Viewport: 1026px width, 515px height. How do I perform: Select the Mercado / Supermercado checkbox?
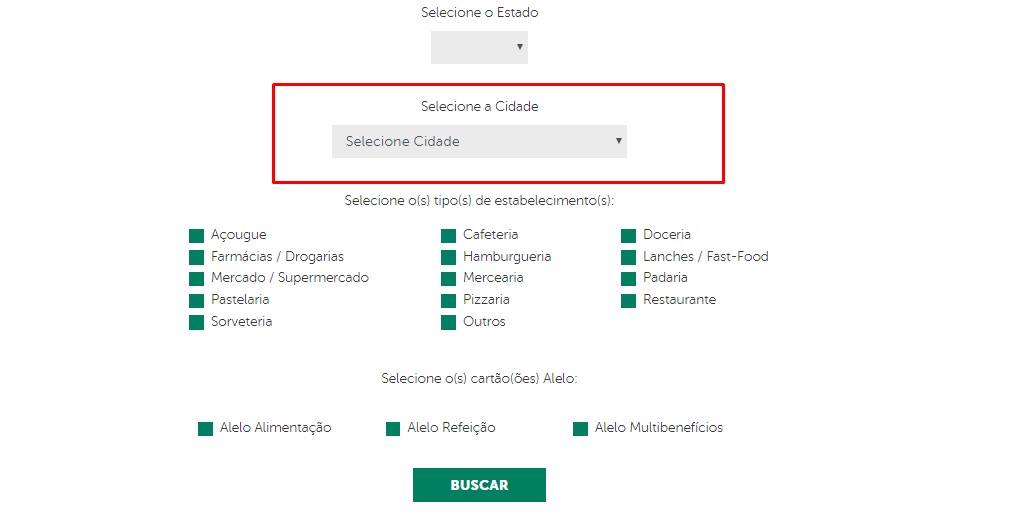(196, 279)
